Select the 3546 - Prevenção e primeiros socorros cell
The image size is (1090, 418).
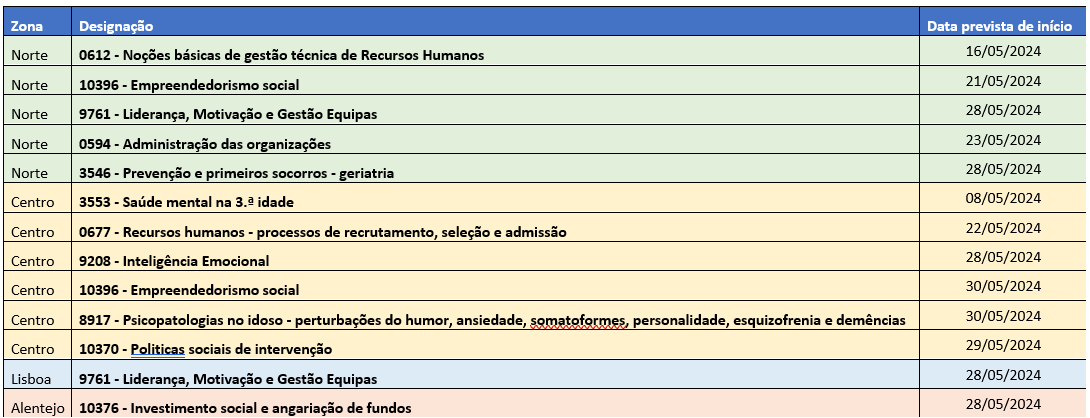(x=496, y=169)
